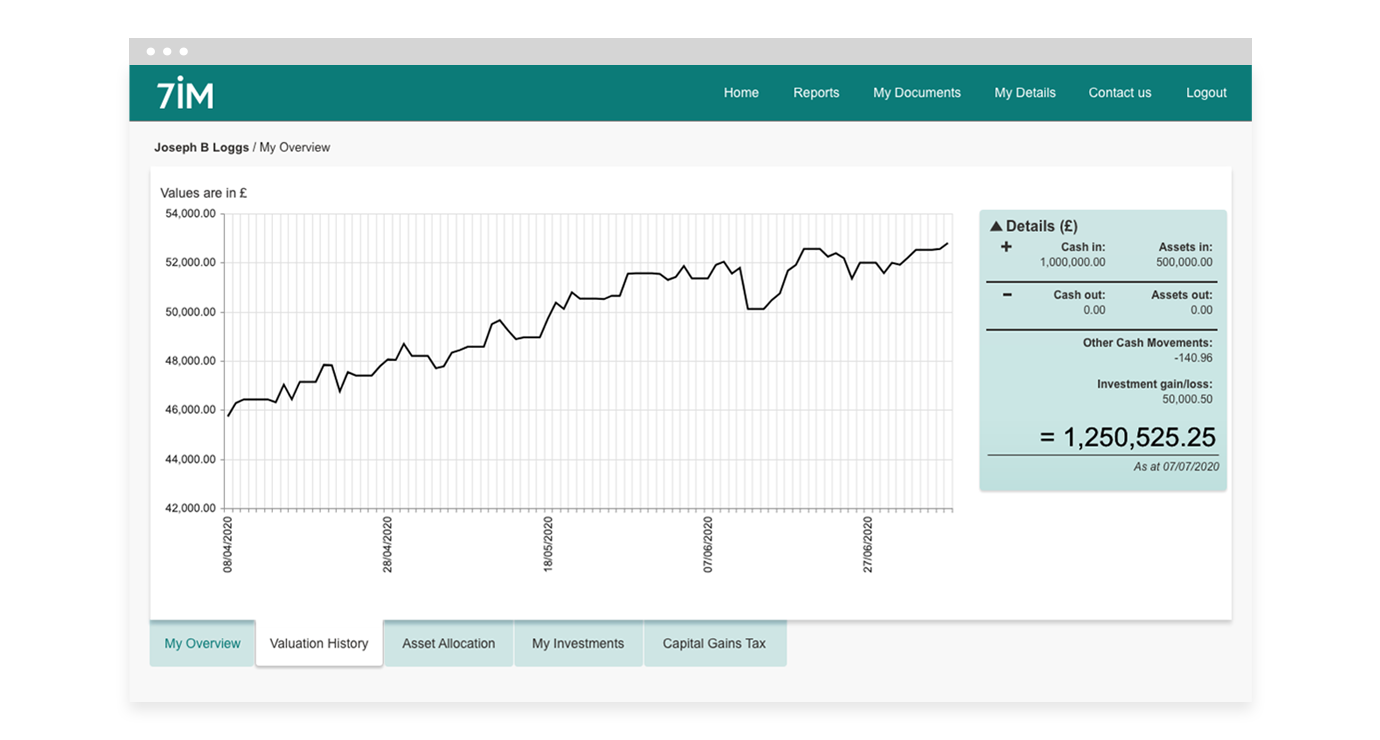Click the Cash in value 1,000,000.00

(x=1072, y=262)
